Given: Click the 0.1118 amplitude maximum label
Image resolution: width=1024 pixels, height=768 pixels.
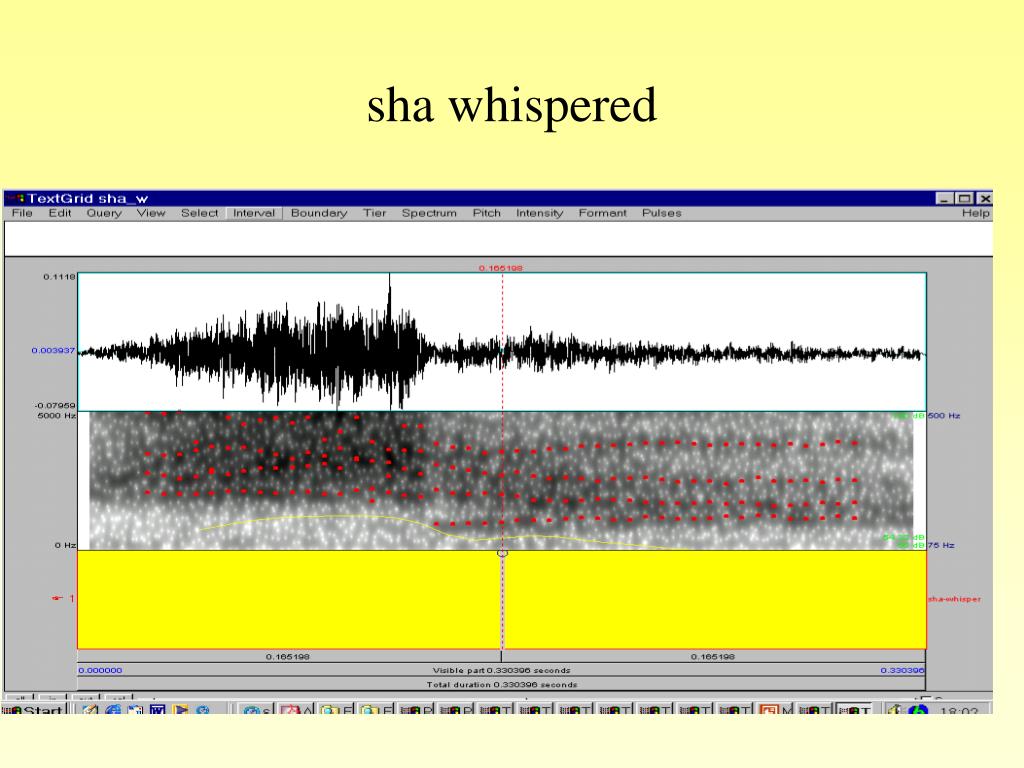Looking at the screenshot, I should (59, 277).
